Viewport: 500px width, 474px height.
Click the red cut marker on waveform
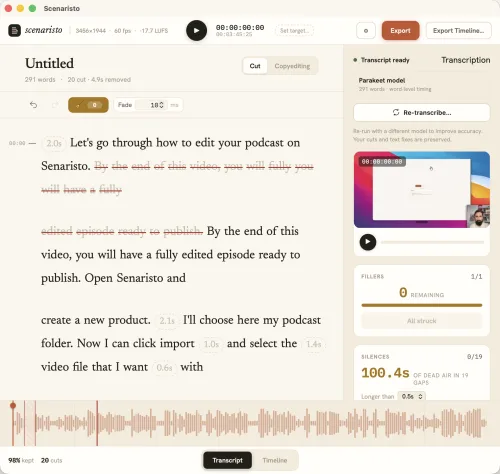(97, 423)
